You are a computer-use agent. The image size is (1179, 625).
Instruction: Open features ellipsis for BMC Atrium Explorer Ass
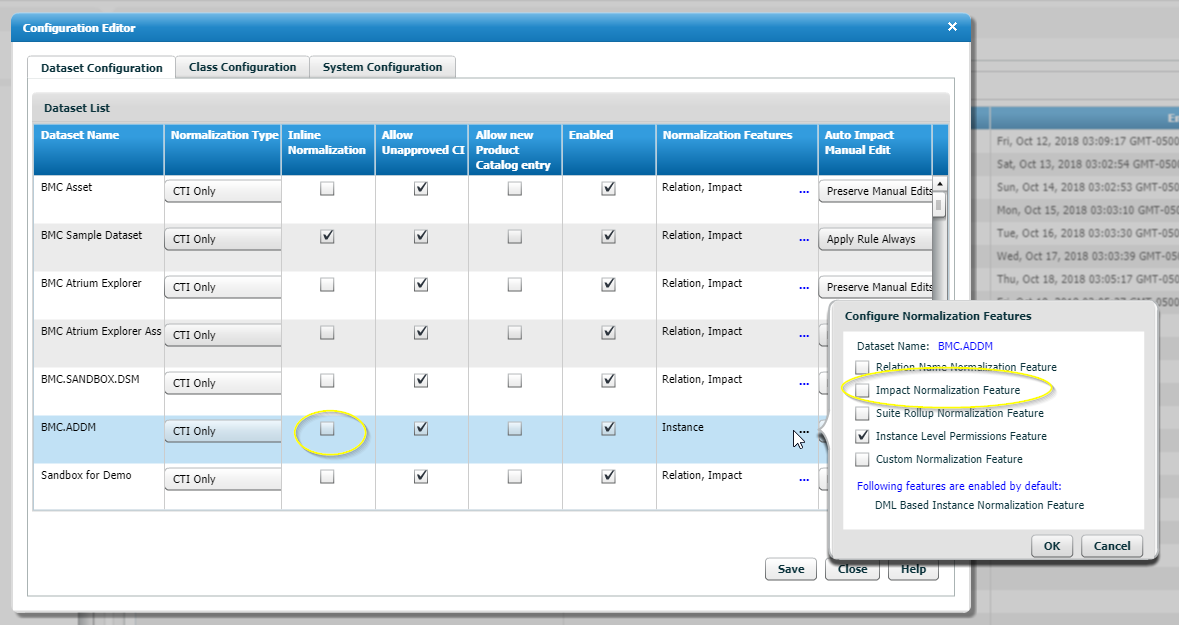coord(804,336)
